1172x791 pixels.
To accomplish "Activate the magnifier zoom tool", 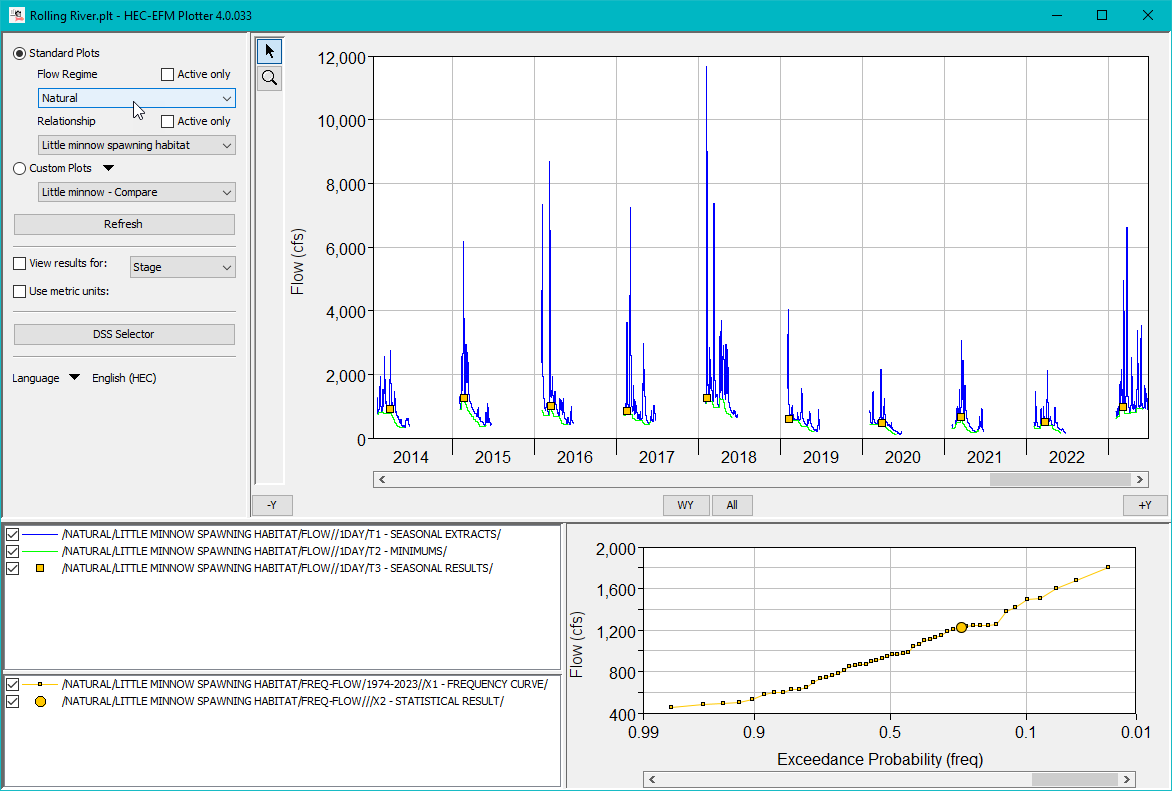I will tap(269, 78).
